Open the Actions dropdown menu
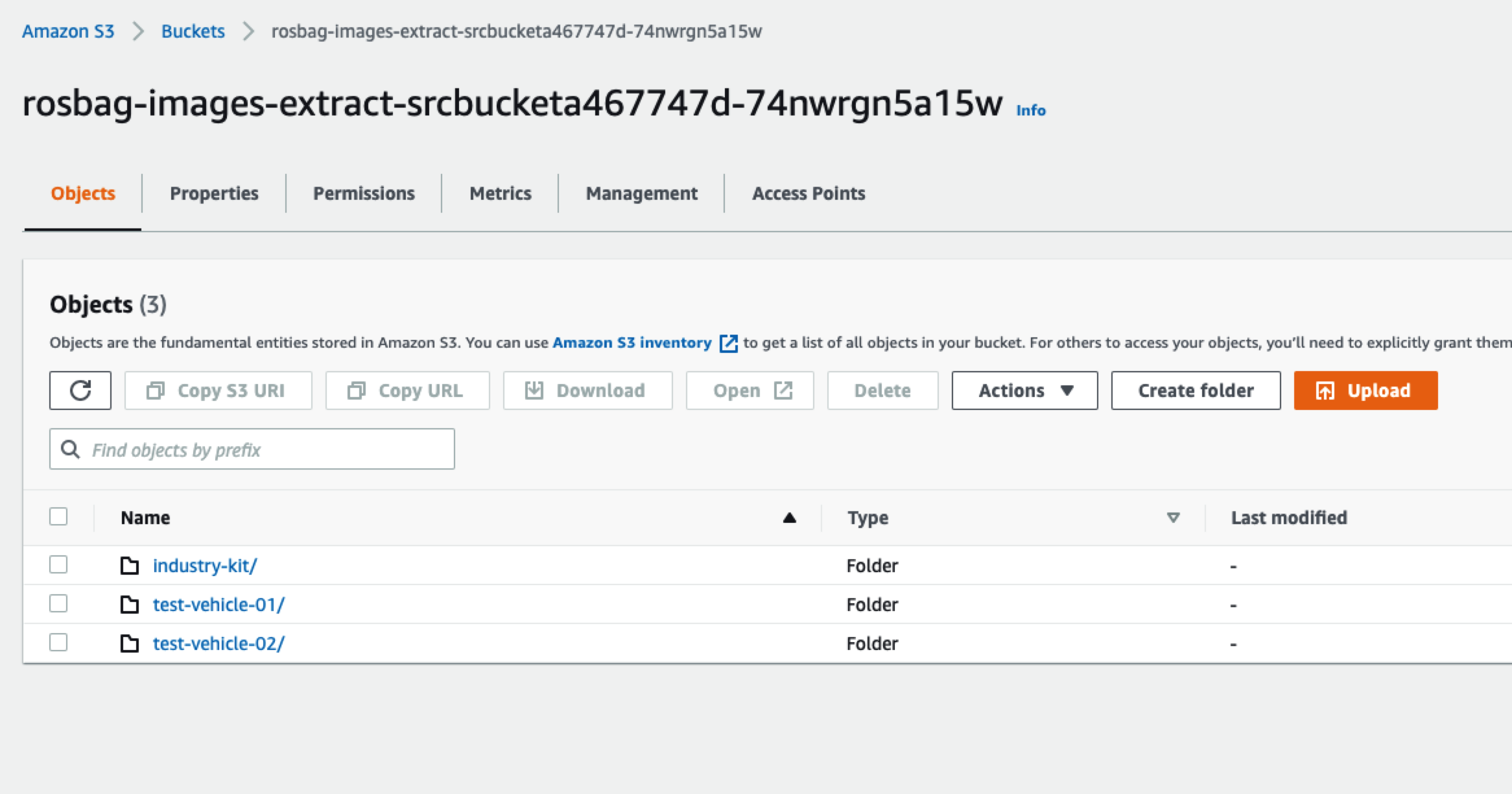 [1024, 391]
